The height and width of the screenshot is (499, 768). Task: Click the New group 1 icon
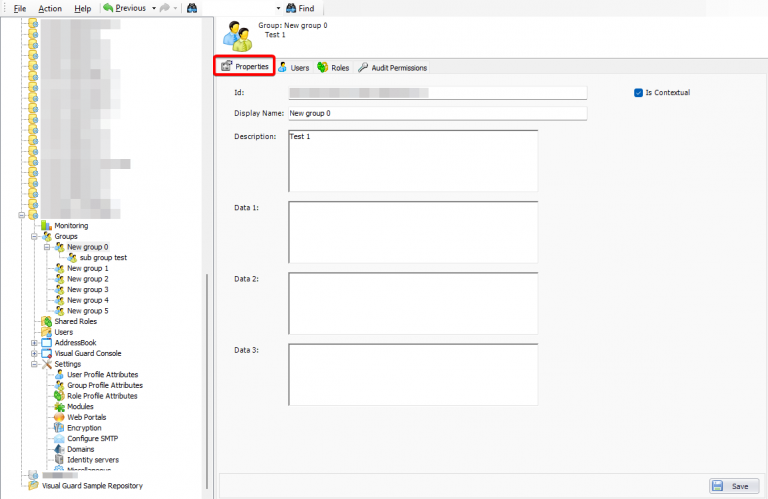point(59,268)
